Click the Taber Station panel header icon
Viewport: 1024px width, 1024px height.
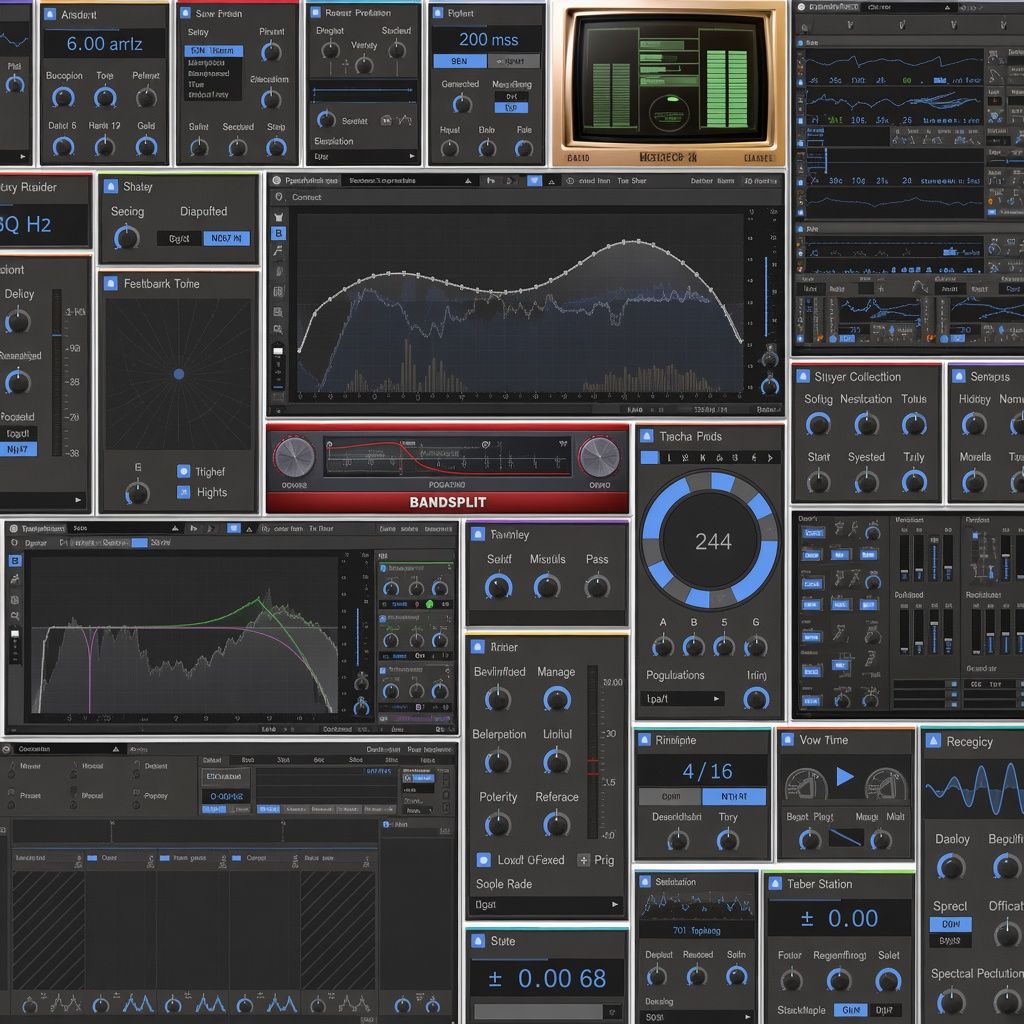click(x=775, y=883)
